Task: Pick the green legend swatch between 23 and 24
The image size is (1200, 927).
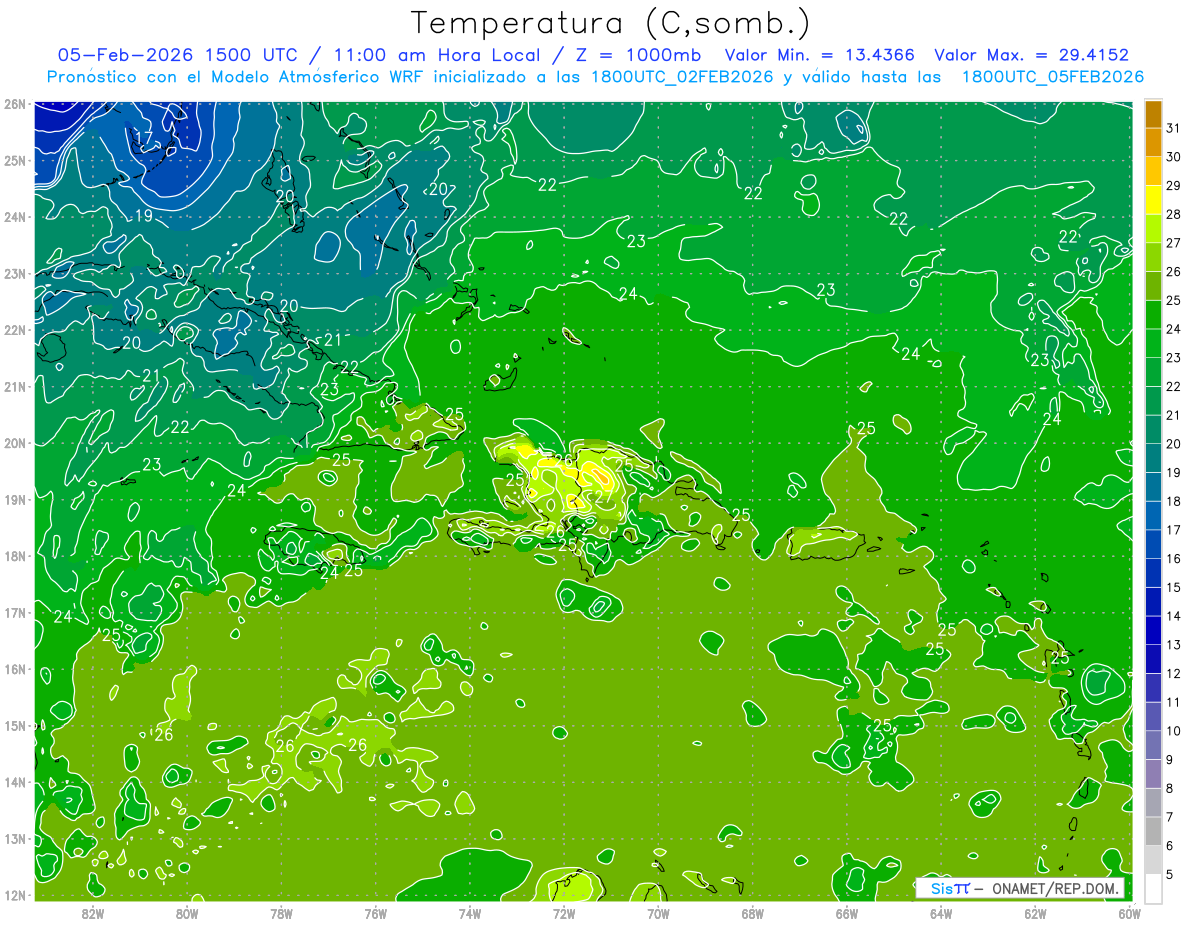Action: point(1153,343)
